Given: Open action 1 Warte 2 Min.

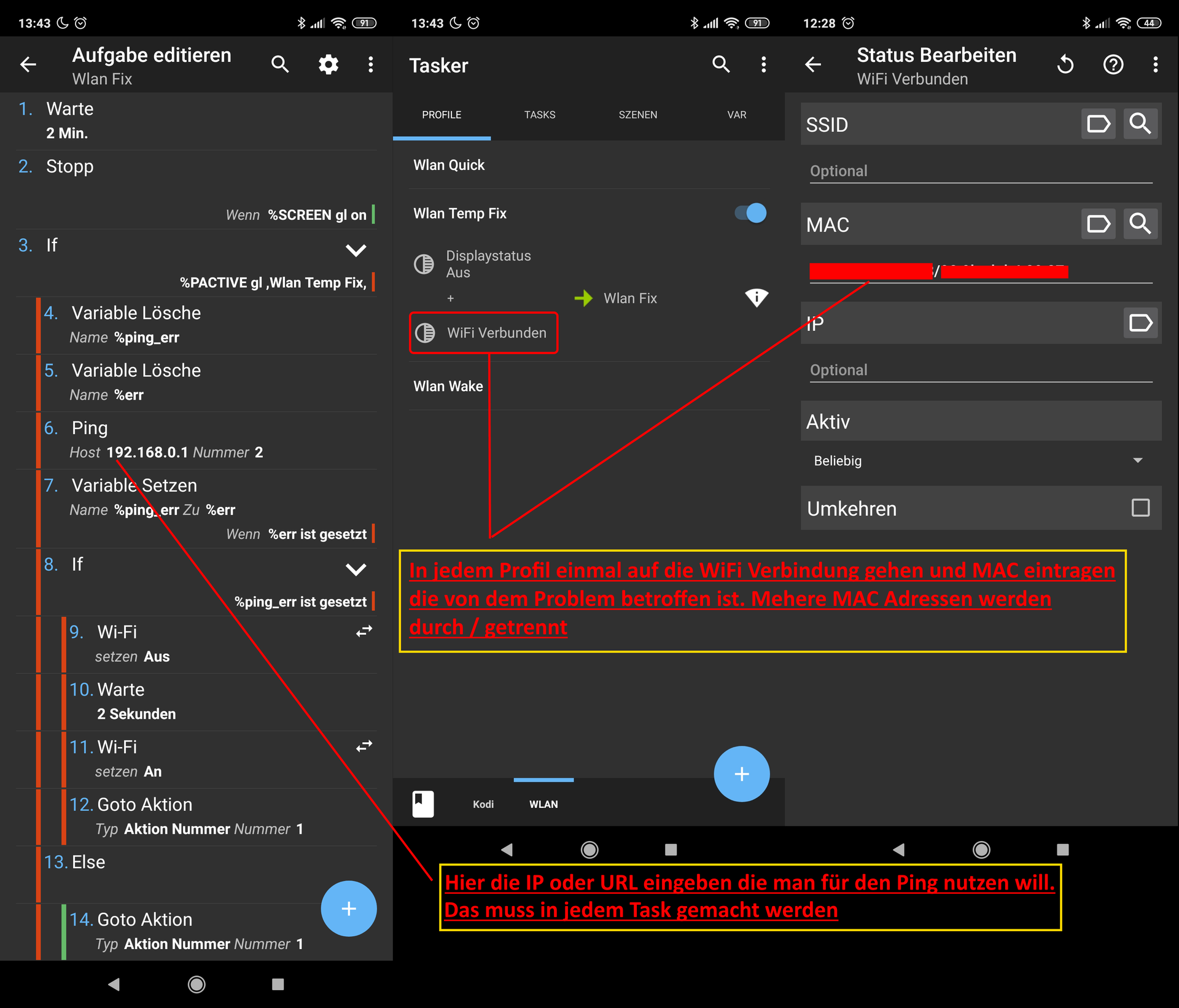Looking at the screenshot, I should point(196,121).
